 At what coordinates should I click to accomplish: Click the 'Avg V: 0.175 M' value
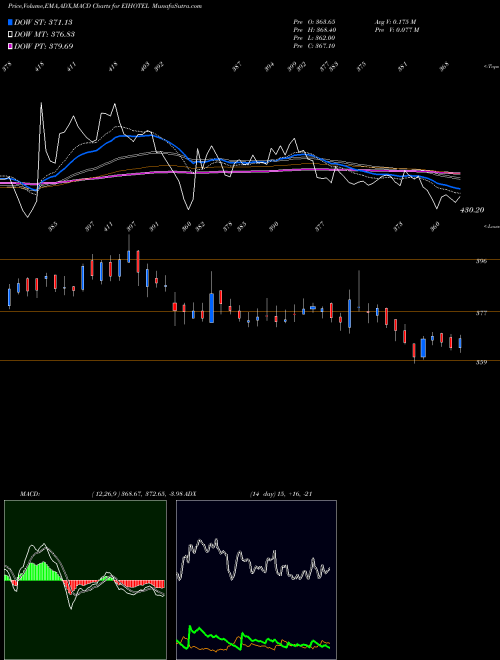pyautogui.click(x=395, y=21)
